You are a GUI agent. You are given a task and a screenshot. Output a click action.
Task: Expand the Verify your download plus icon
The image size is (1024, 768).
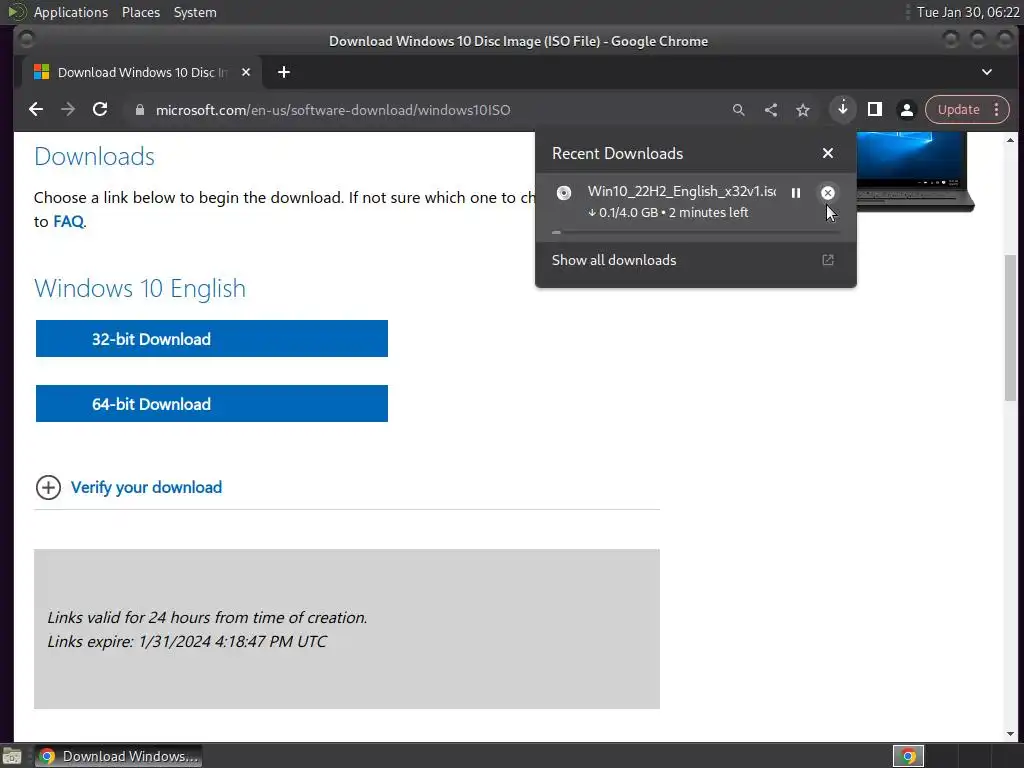(48, 487)
